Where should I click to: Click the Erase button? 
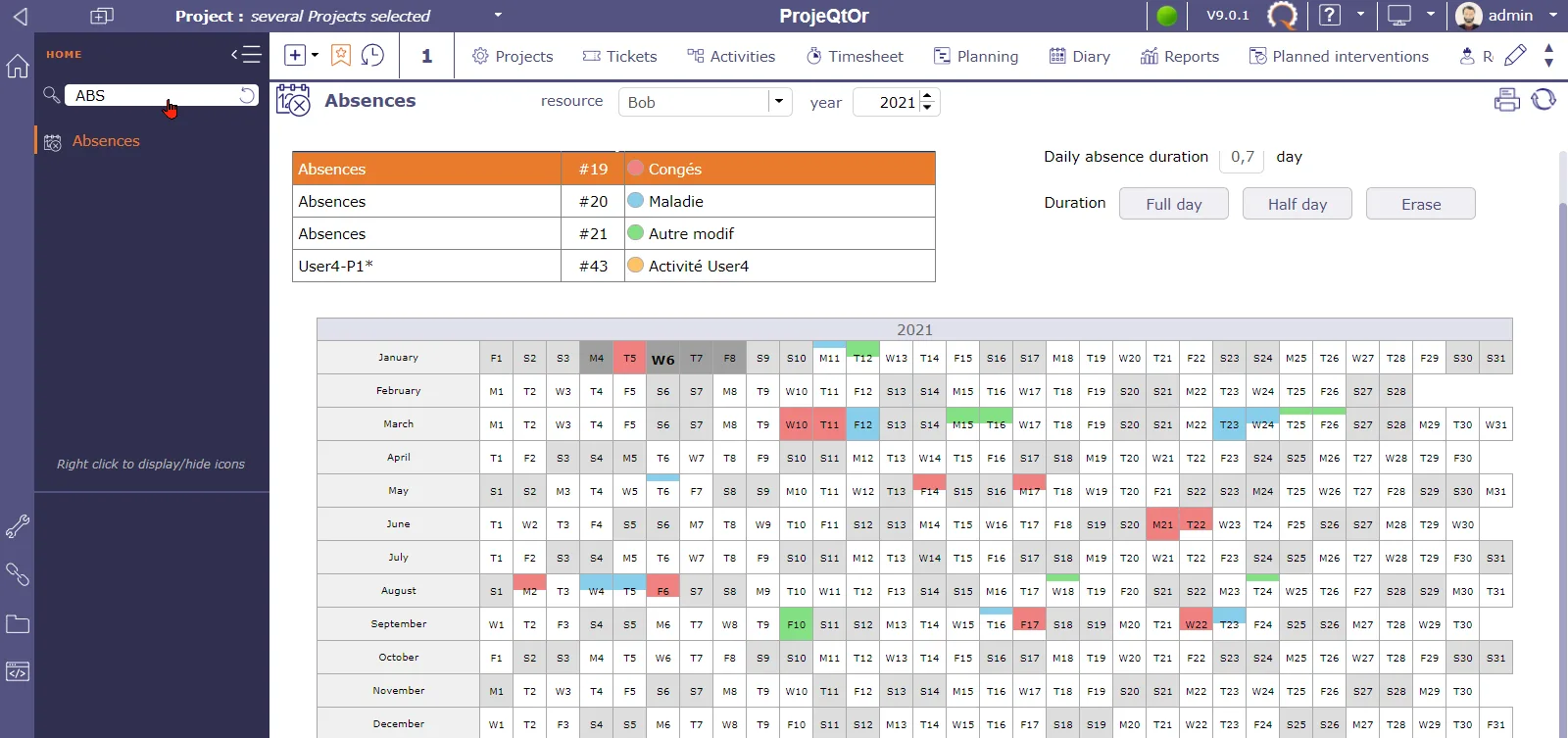(1421, 204)
